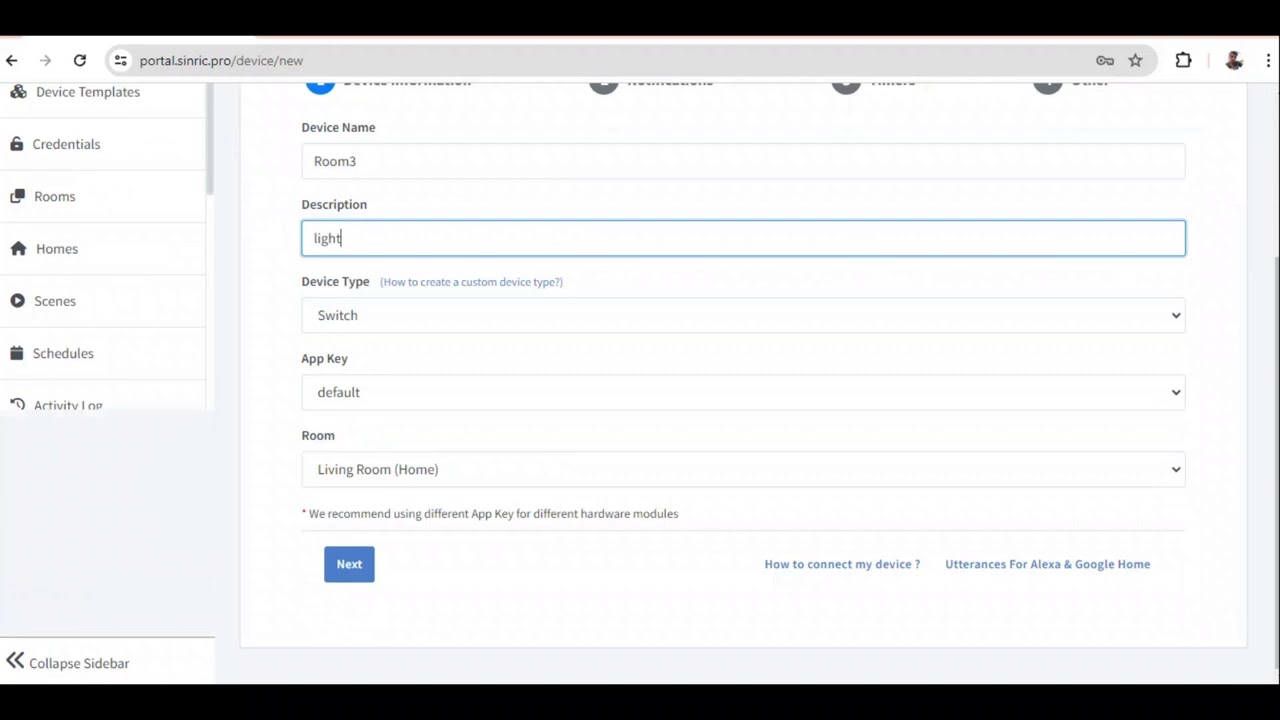1280x720 pixels.
Task: Click the browser address bar URL
Action: (221, 60)
